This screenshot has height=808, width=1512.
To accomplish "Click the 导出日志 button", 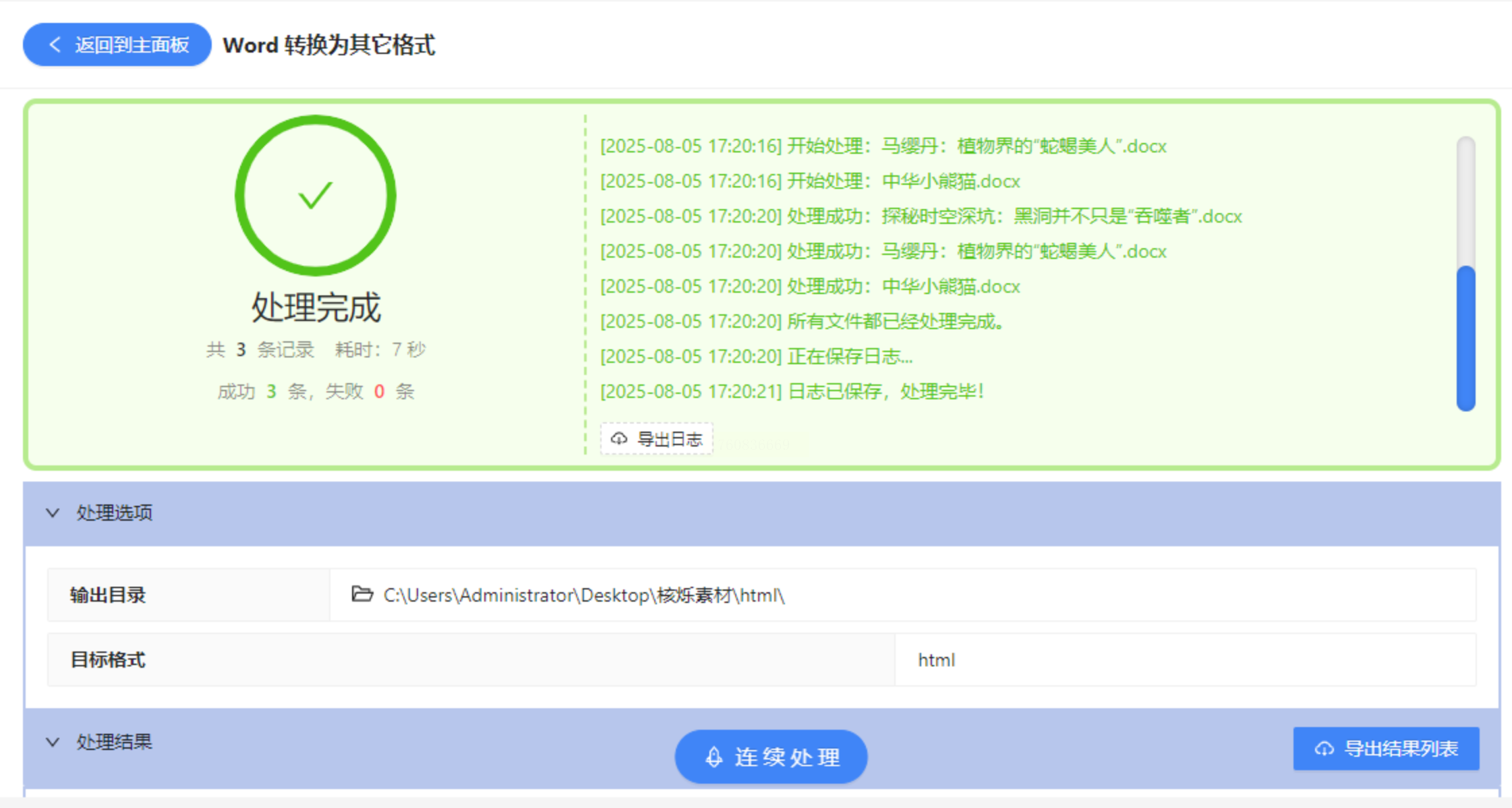I will [x=657, y=439].
